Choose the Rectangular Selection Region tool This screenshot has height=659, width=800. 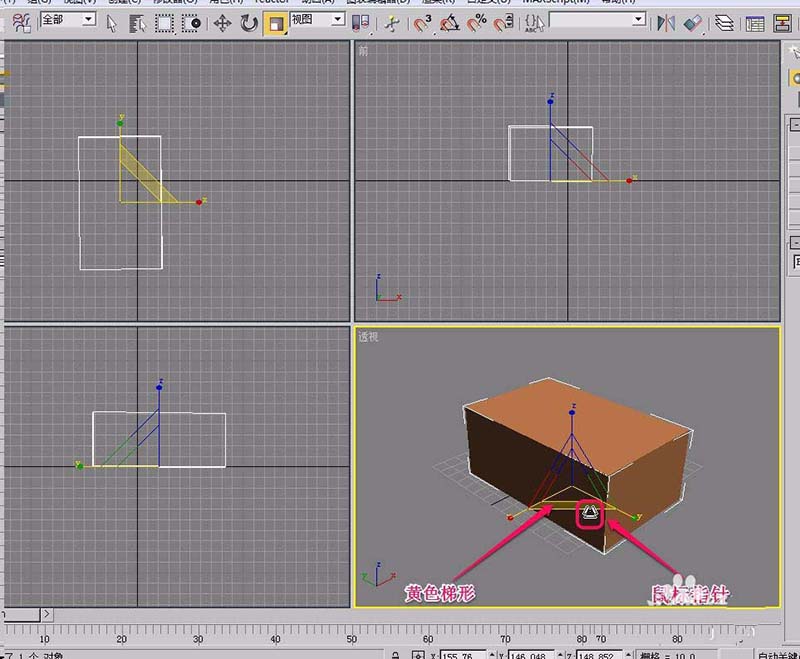pos(165,22)
